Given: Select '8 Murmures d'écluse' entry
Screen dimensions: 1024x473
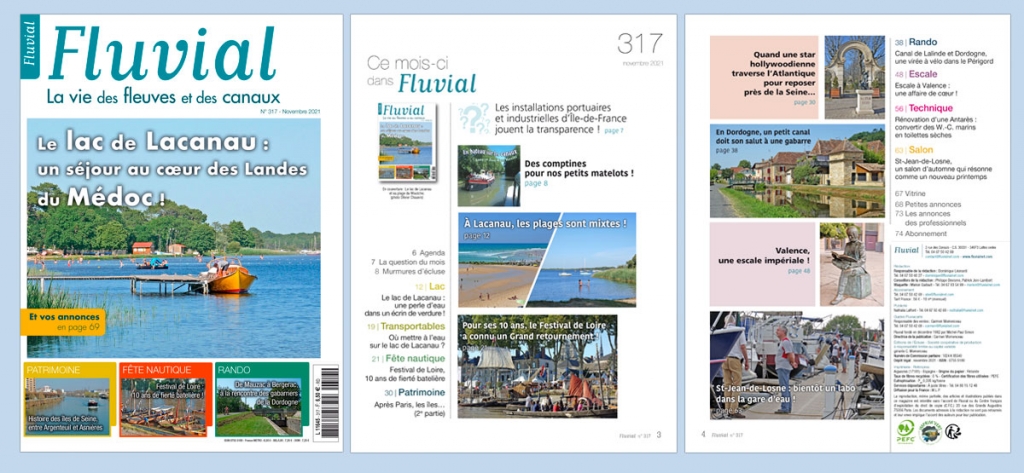Looking at the screenshot, I should coord(410,271).
